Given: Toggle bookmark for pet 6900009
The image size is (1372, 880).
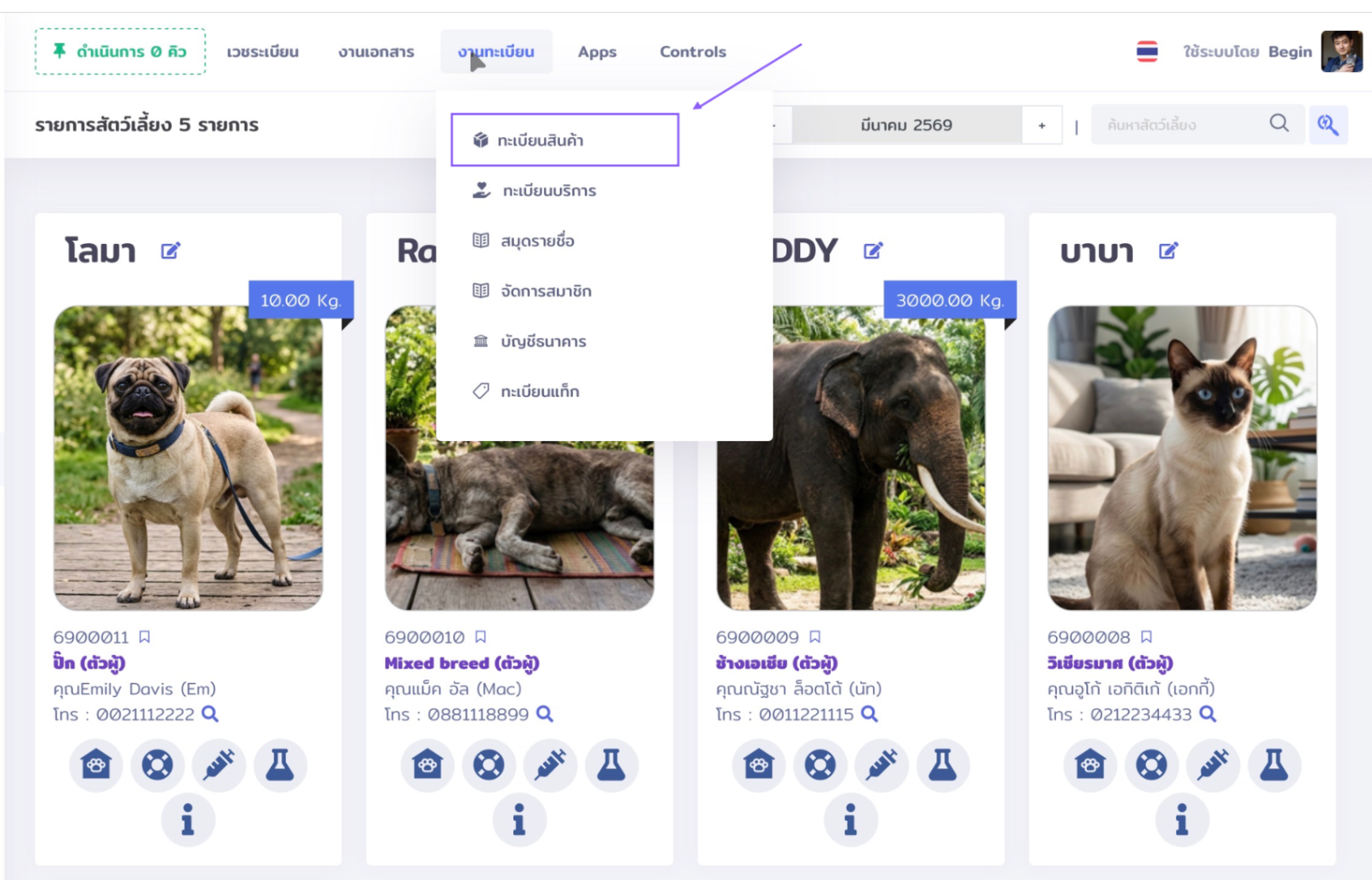Looking at the screenshot, I should pyautogui.click(x=815, y=637).
